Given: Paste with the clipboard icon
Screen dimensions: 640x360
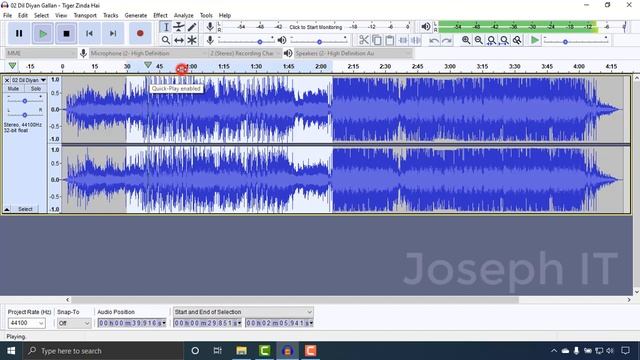Looking at the screenshot, I should pyautogui.click(x=390, y=40).
